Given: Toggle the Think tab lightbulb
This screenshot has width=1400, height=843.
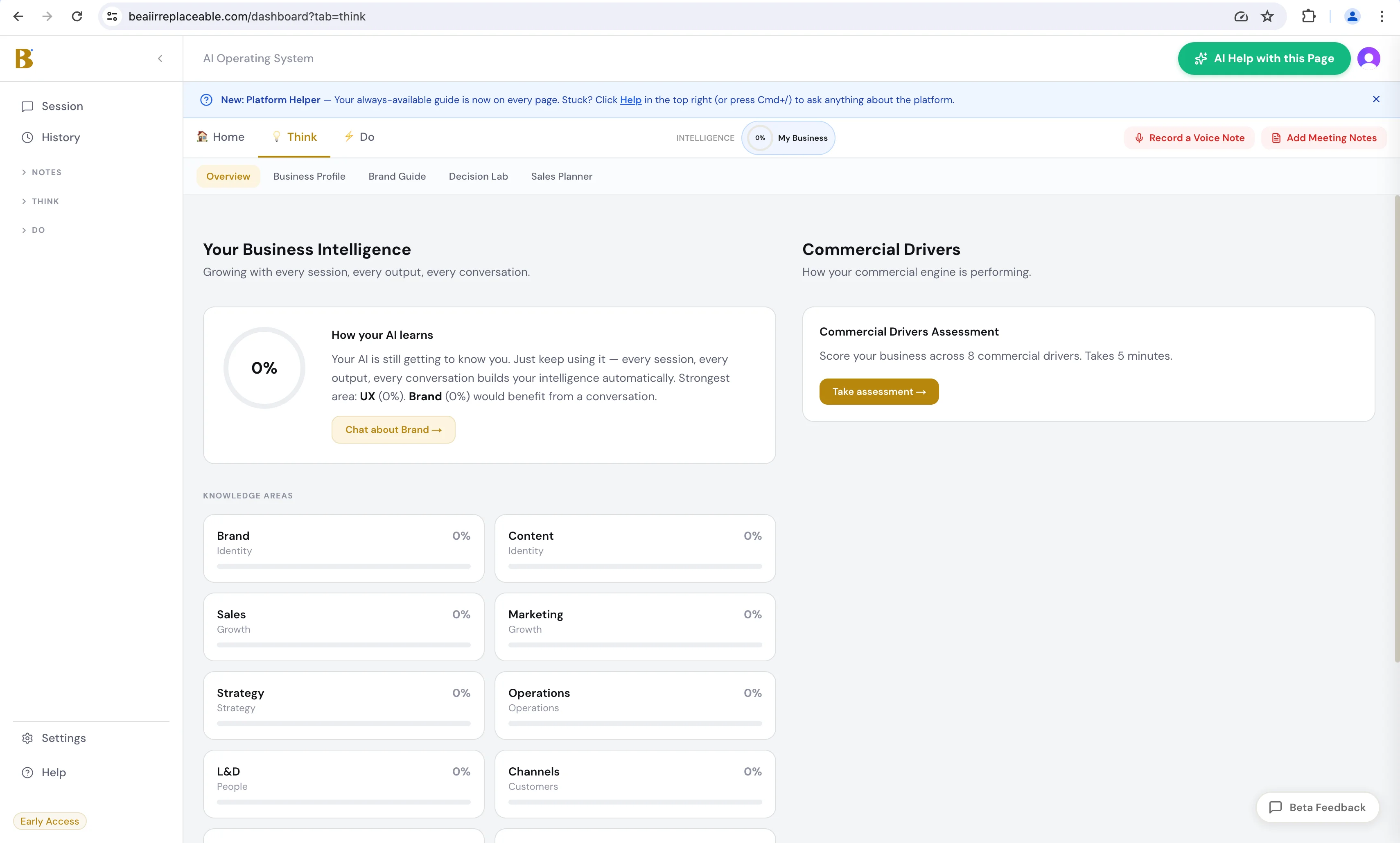Looking at the screenshot, I should [x=277, y=136].
